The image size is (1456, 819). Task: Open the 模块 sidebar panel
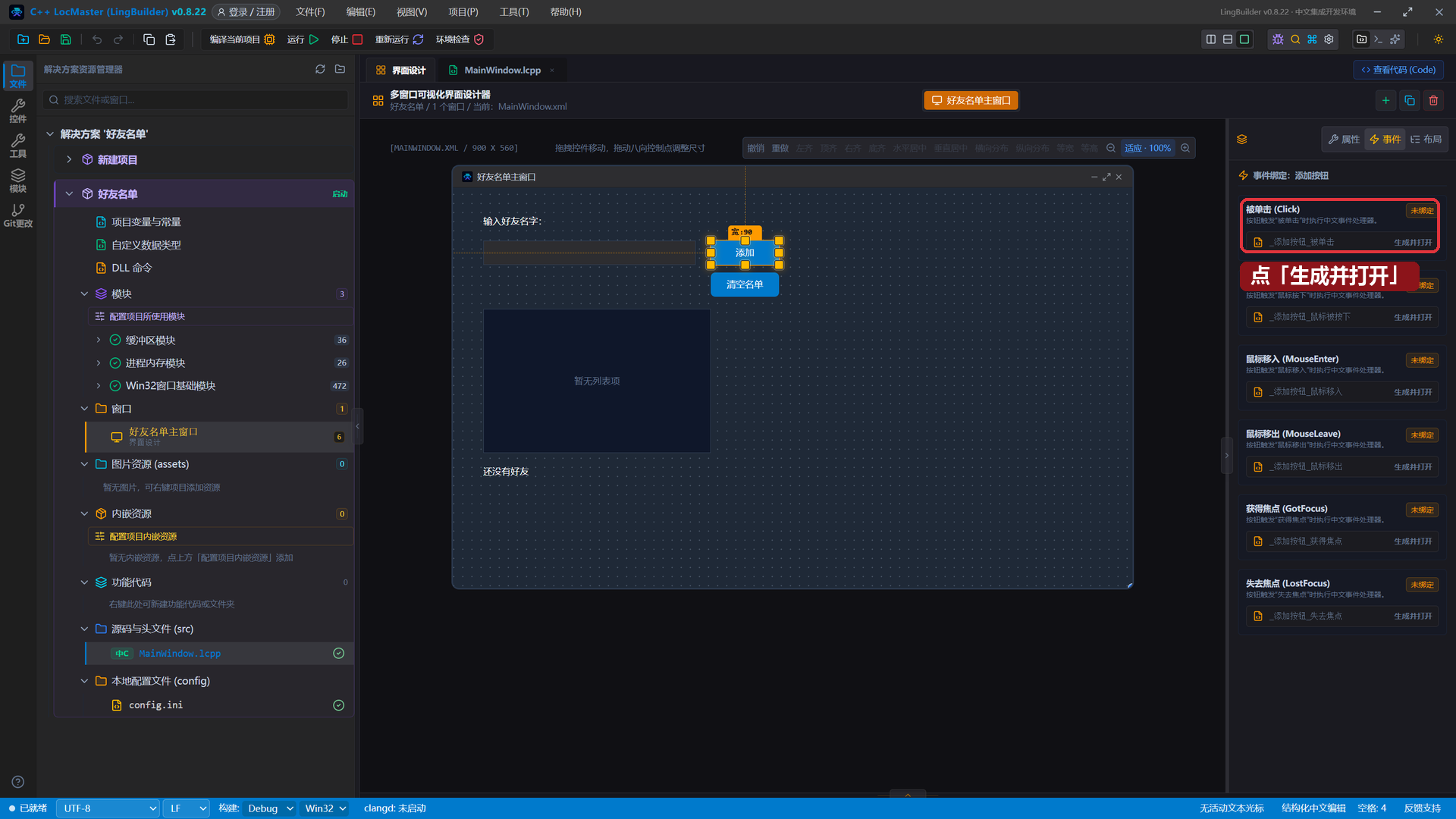pyautogui.click(x=18, y=180)
